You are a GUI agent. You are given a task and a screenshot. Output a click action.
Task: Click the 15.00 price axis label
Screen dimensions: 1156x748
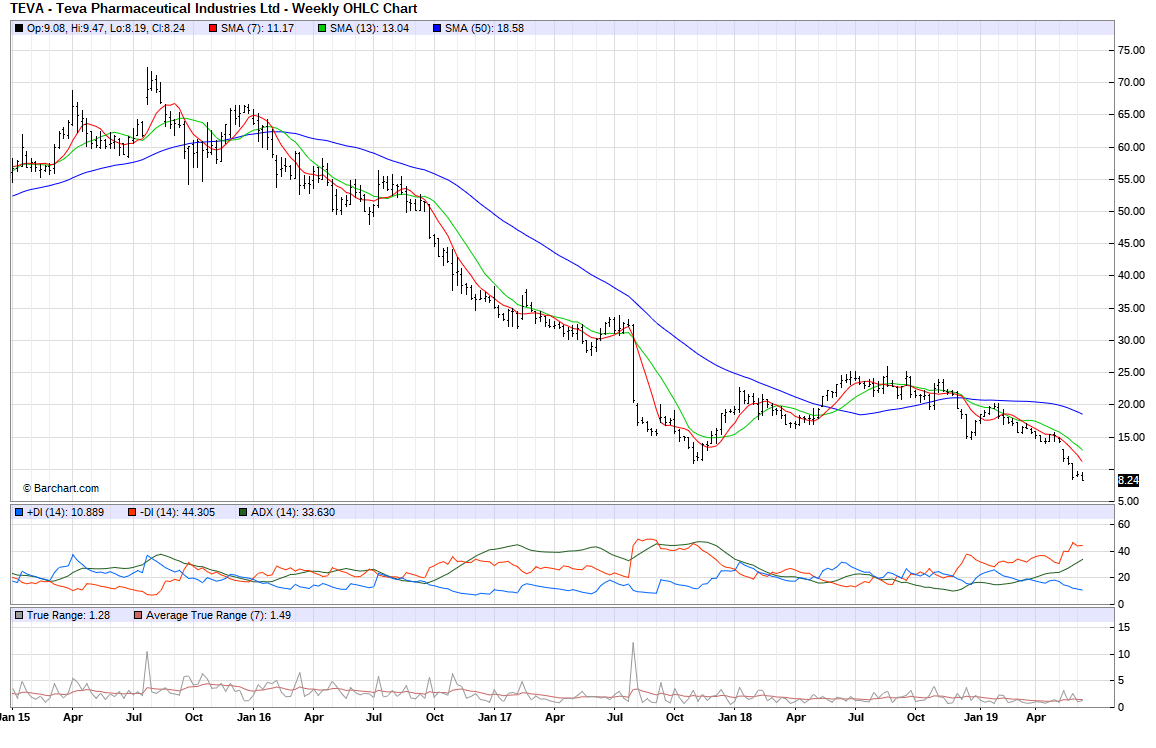click(1132, 437)
